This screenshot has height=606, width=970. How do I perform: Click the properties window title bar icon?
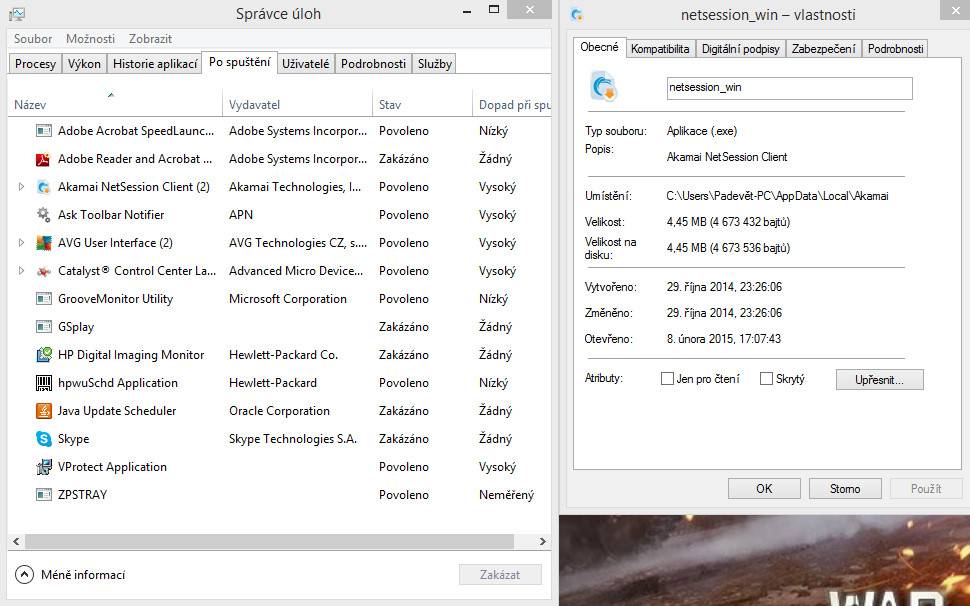tap(577, 15)
